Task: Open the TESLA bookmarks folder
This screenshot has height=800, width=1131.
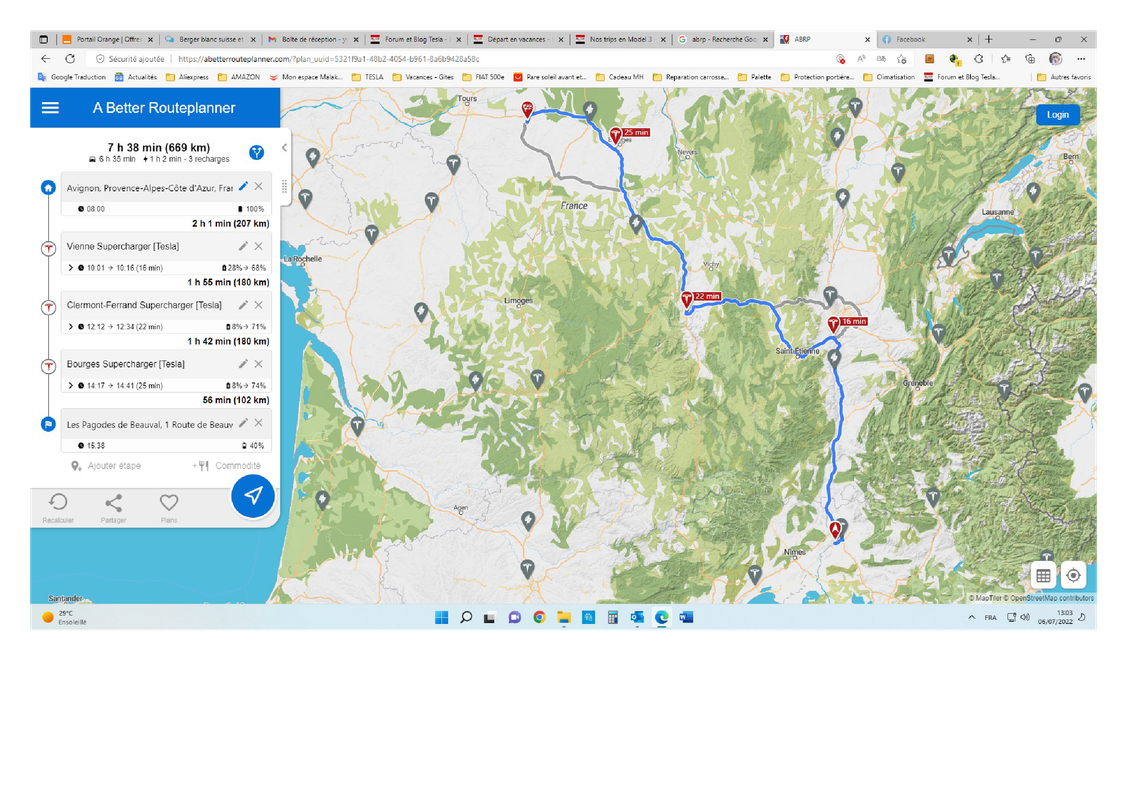Action: (x=367, y=77)
